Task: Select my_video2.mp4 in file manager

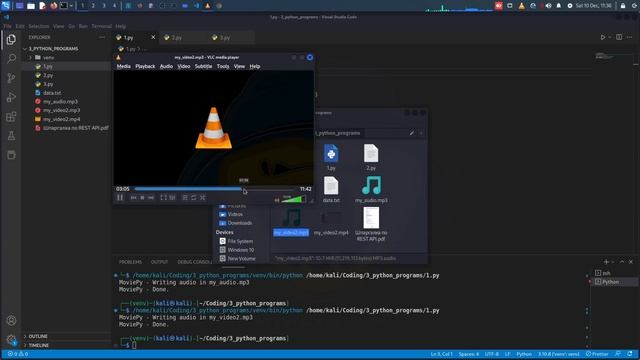Action: click(x=331, y=222)
